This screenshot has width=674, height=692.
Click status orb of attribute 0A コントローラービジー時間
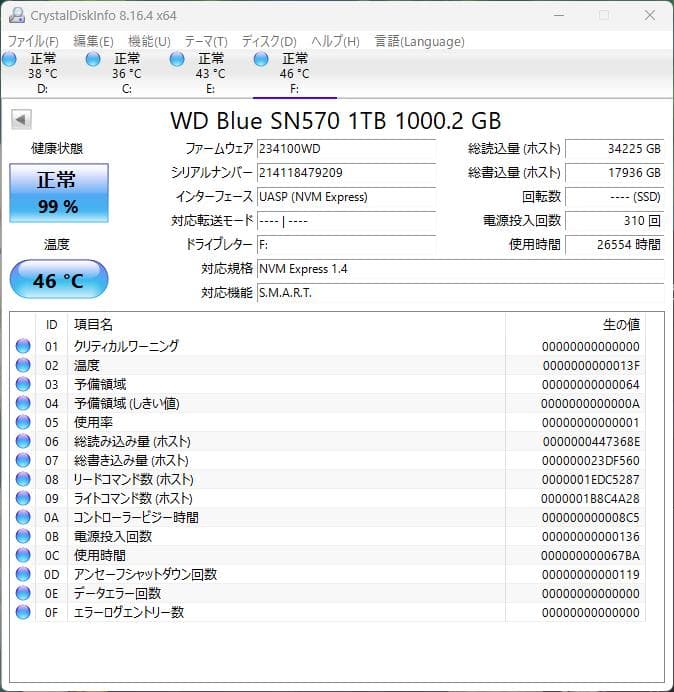(x=23, y=517)
